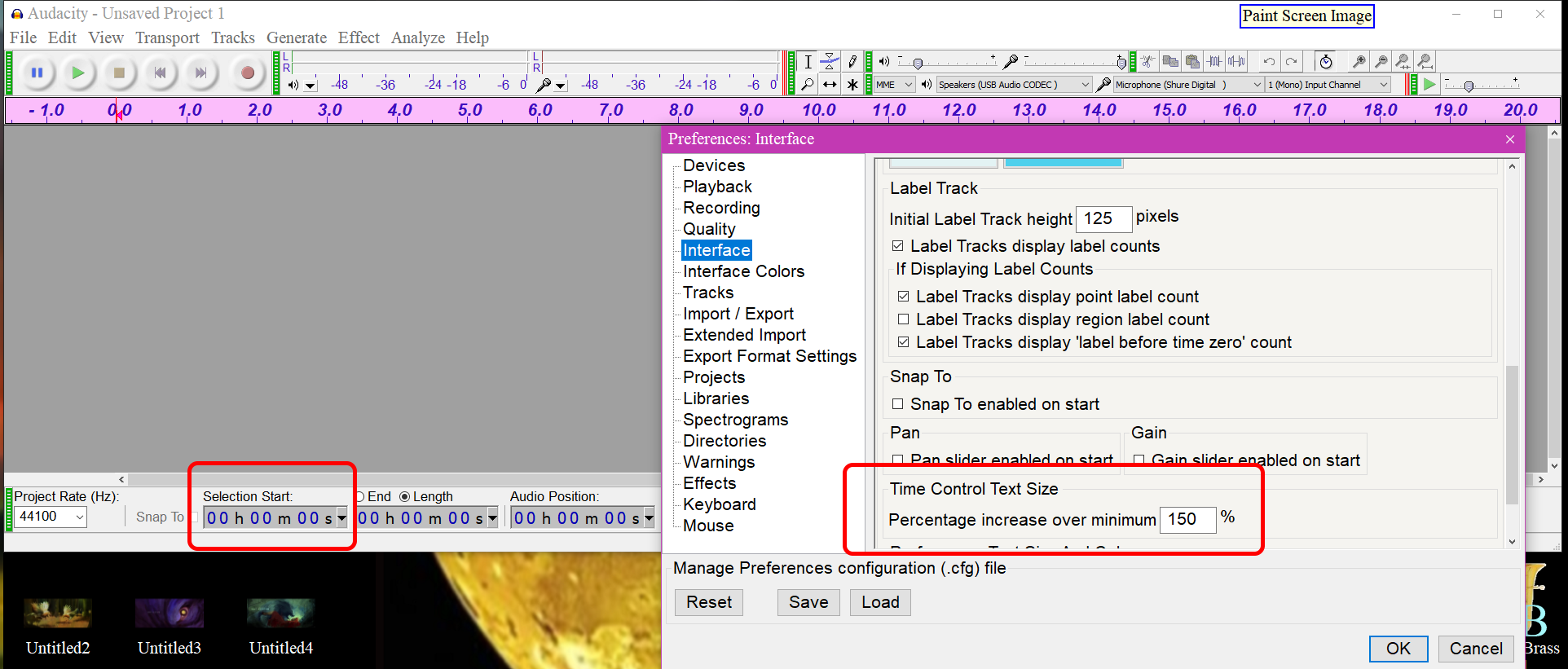Image resolution: width=1568 pixels, height=669 pixels.
Task: Click the Record button
Action: [248, 73]
